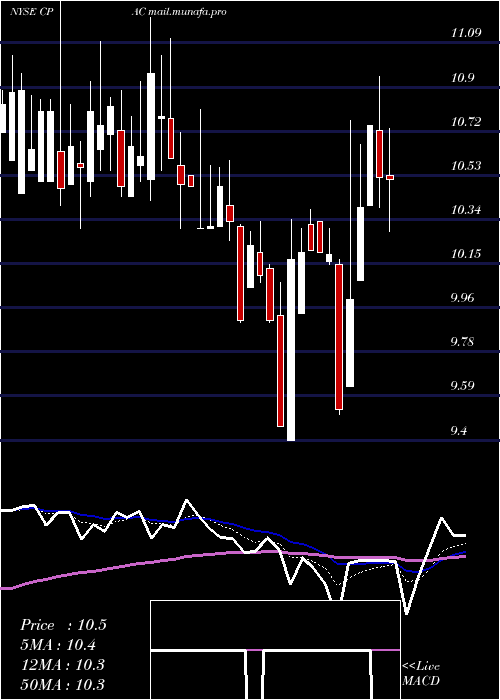Select the 11.09 price axis label

tap(467, 33)
